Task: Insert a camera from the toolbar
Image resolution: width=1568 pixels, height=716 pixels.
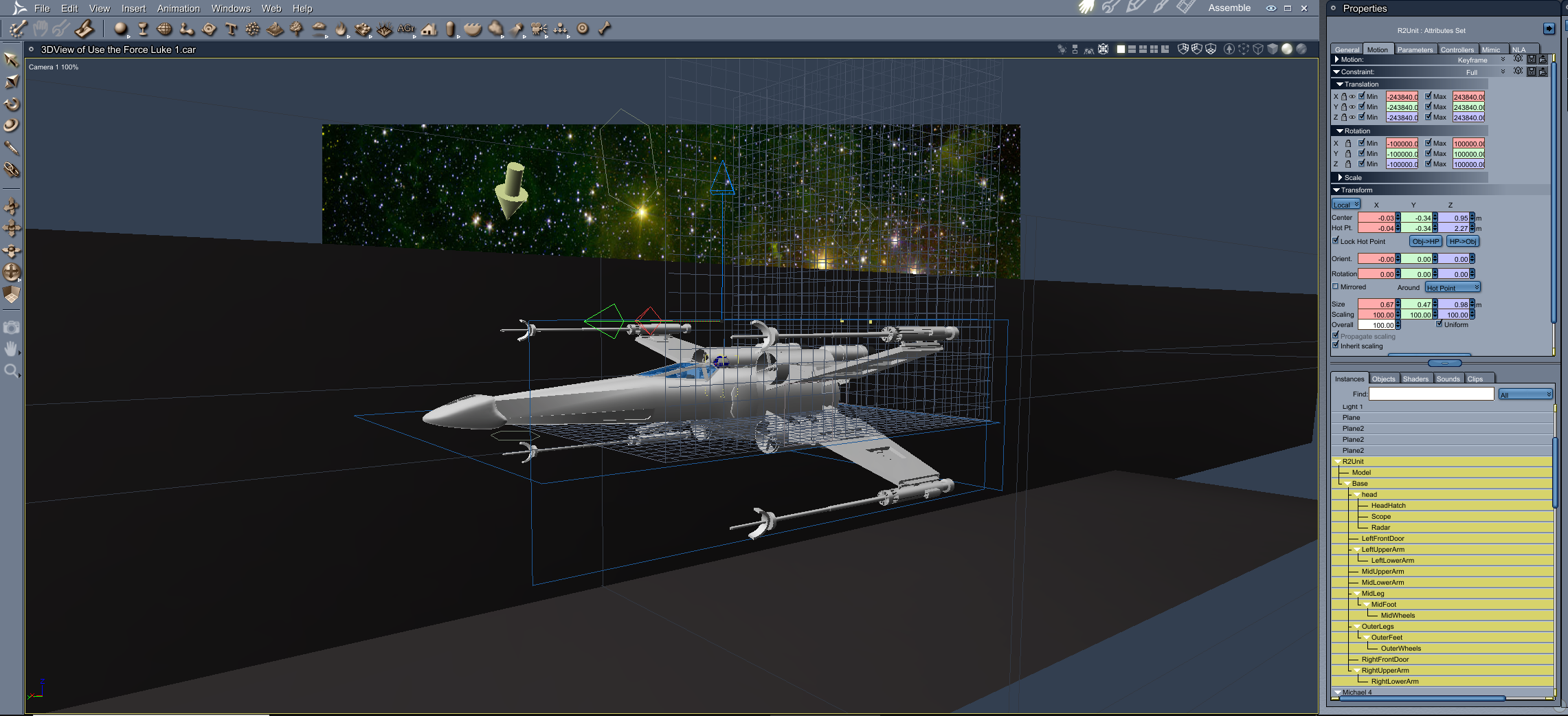Action: (539, 29)
